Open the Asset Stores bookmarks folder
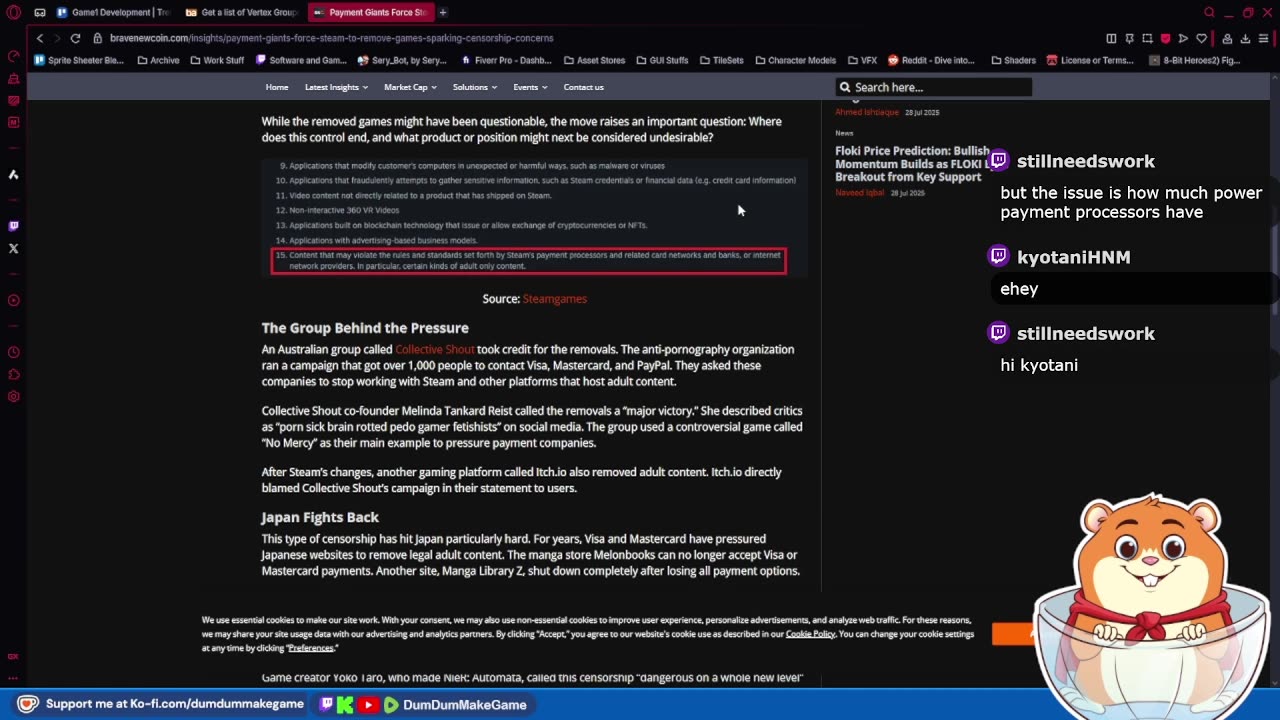The height and width of the screenshot is (720, 1280). coord(594,60)
